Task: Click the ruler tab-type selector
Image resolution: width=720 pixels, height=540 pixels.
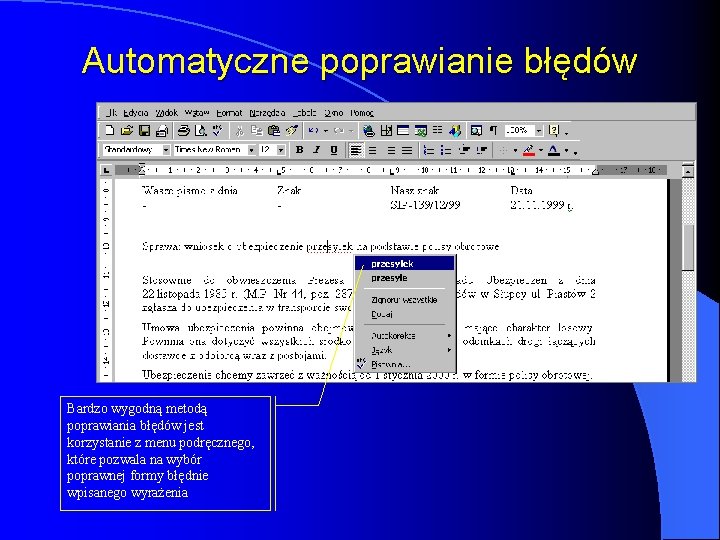Action: pyautogui.click(x=107, y=170)
